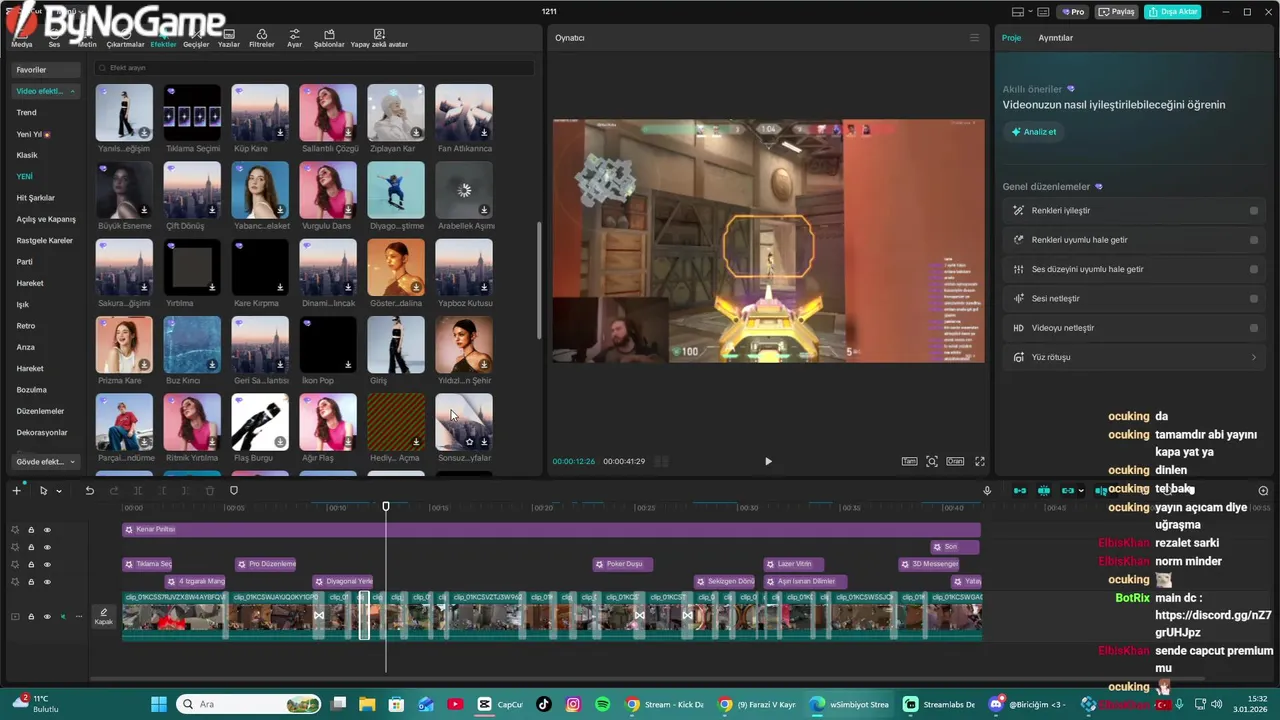Open the Filtreler filters panel
This screenshot has width=1280, height=720.
tap(261, 39)
